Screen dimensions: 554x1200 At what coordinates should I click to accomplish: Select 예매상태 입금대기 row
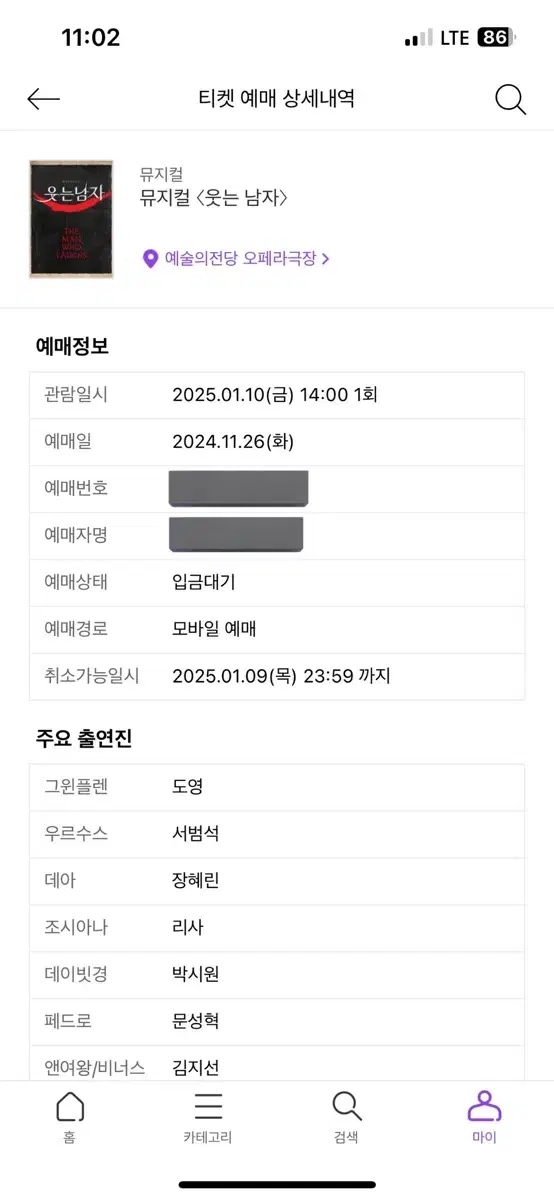click(x=277, y=582)
